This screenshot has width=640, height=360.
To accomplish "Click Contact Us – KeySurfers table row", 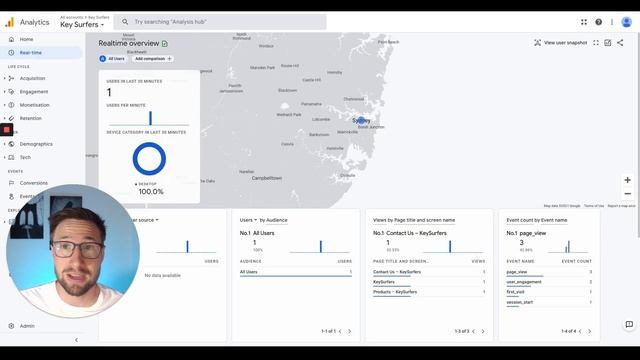I will pyautogui.click(x=429, y=272).
